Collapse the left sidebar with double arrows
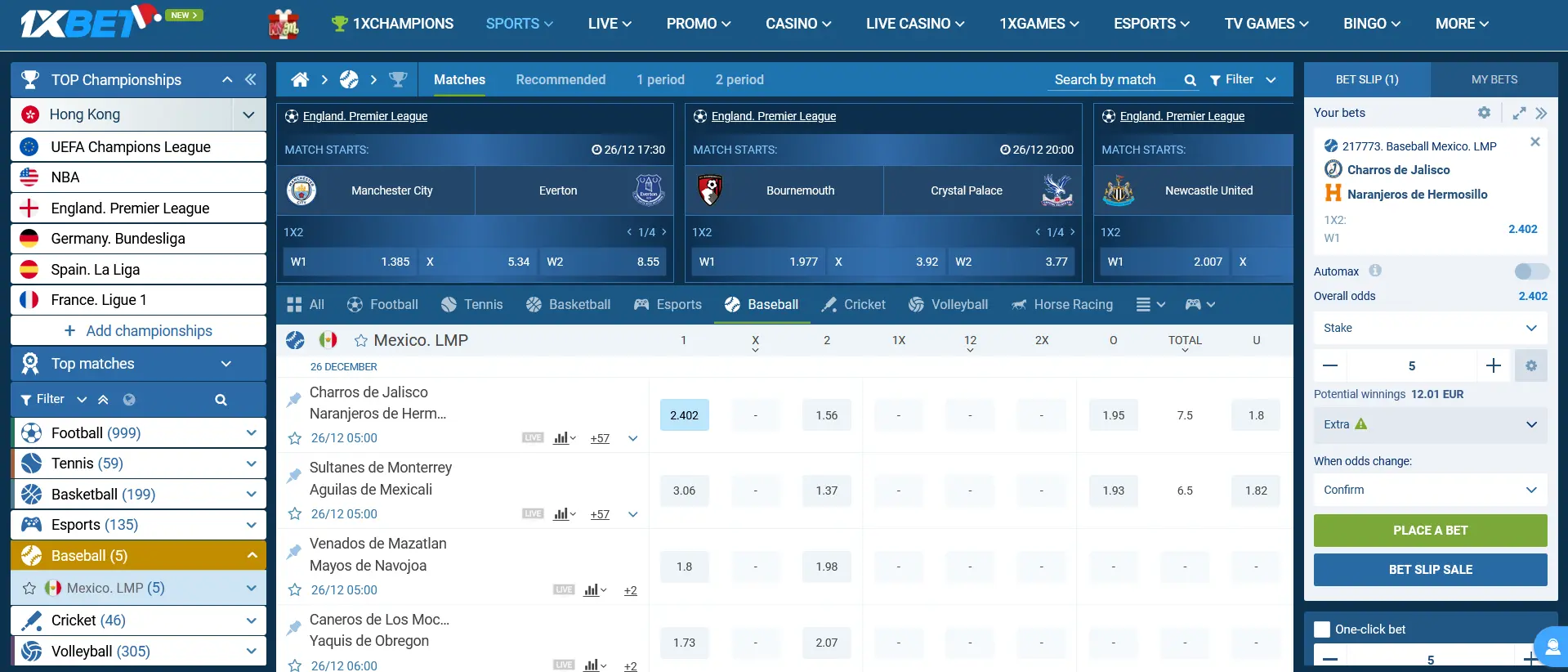 (251, 79)
